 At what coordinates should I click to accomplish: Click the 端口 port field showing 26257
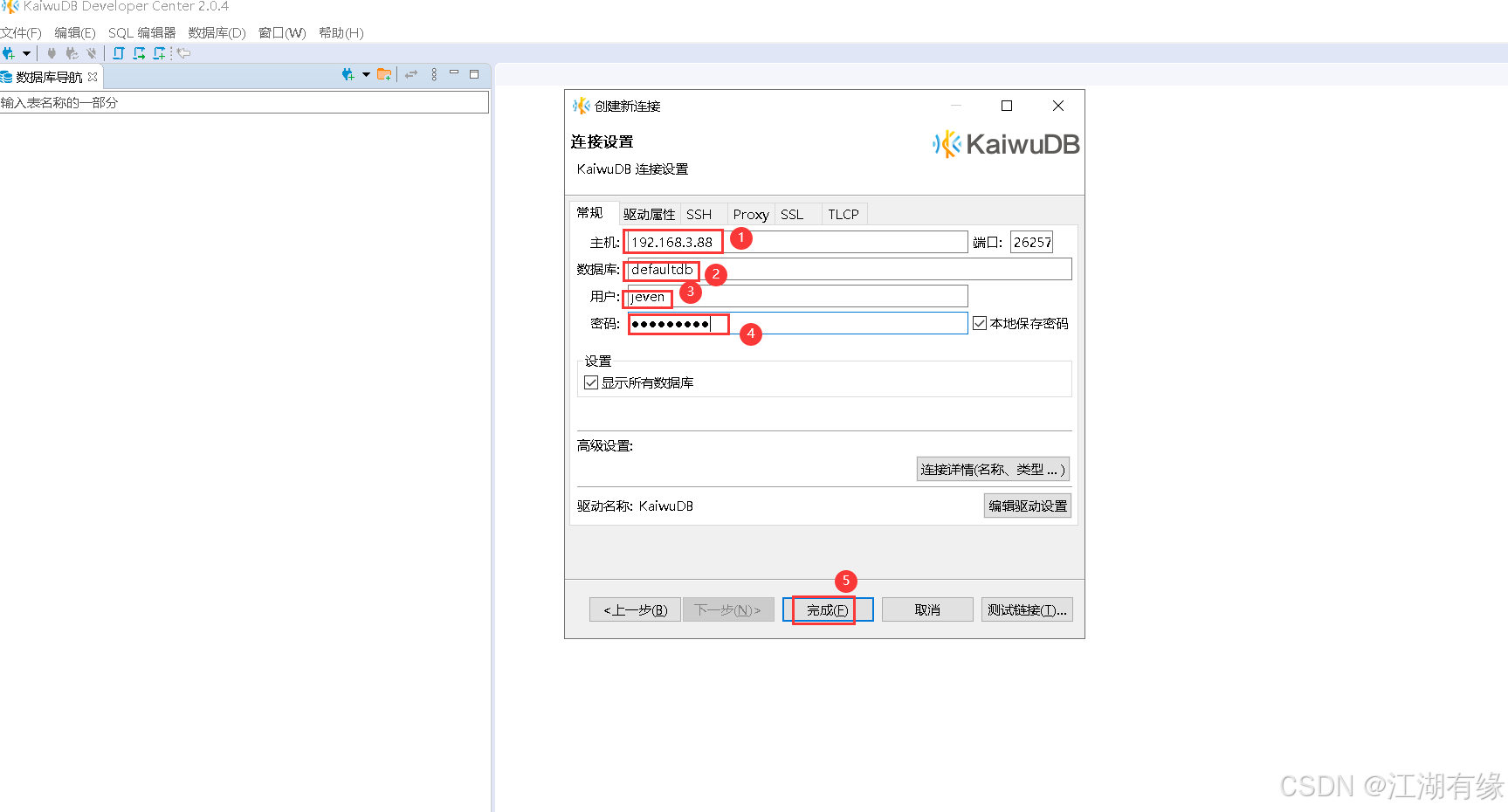(x=1032, y=242)
